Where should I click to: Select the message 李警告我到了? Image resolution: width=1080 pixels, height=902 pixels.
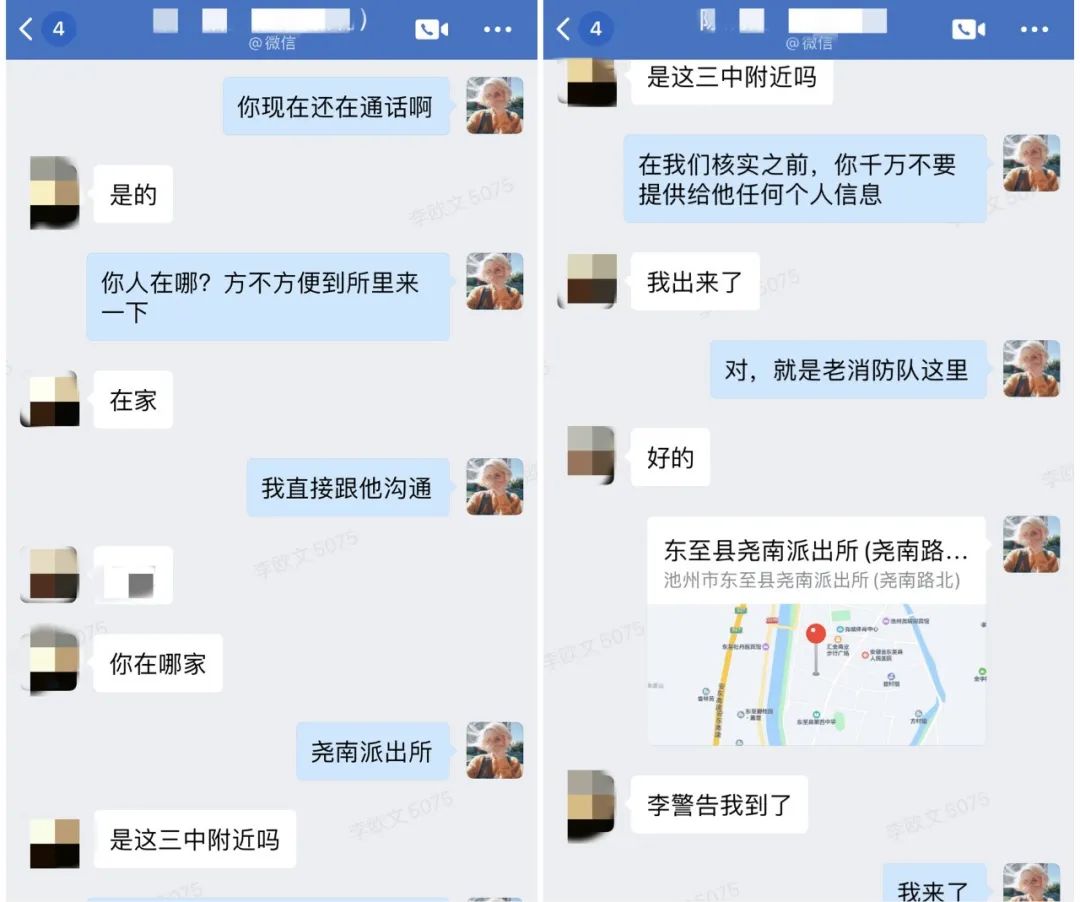click(x=719, y=804)
